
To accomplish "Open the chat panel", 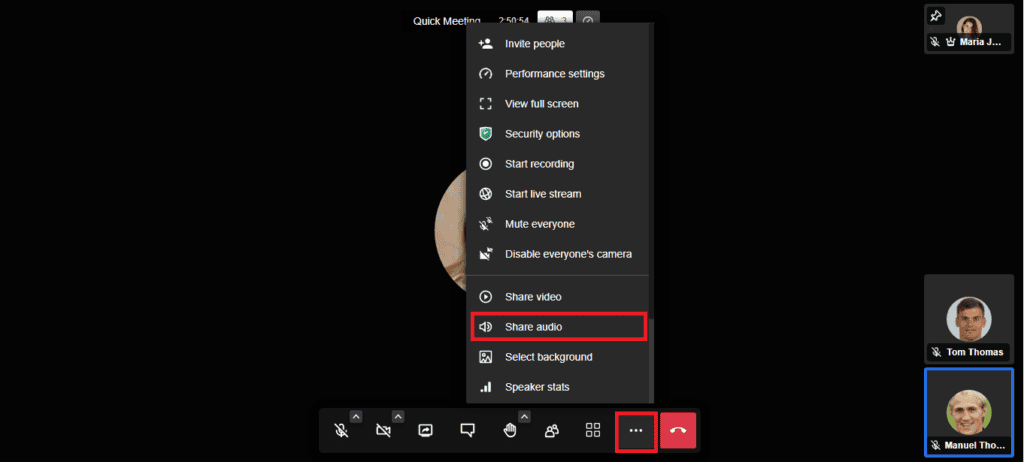I will click(467, 431).
